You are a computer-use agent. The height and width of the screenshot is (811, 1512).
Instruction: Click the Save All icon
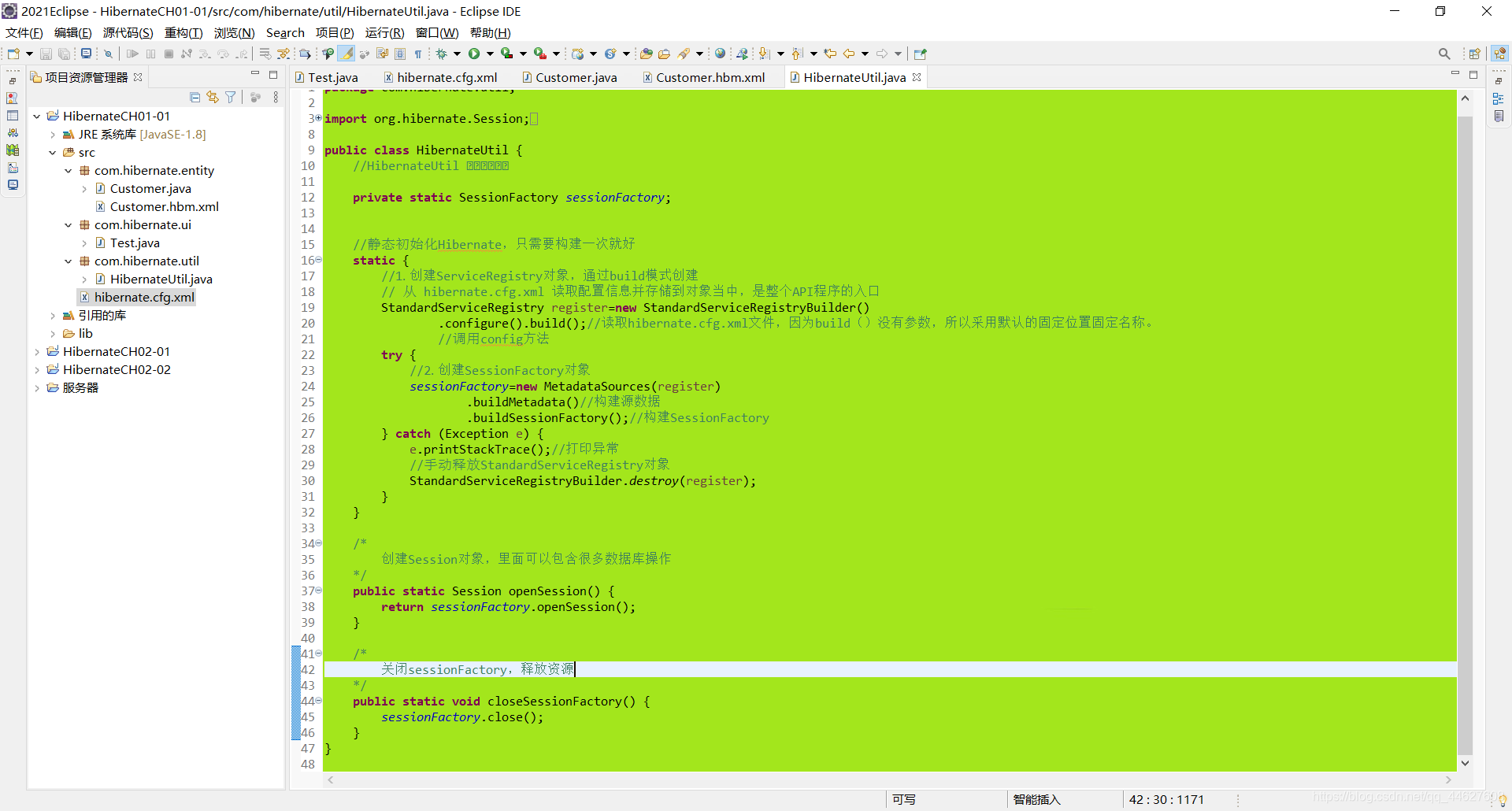(65, 54)
